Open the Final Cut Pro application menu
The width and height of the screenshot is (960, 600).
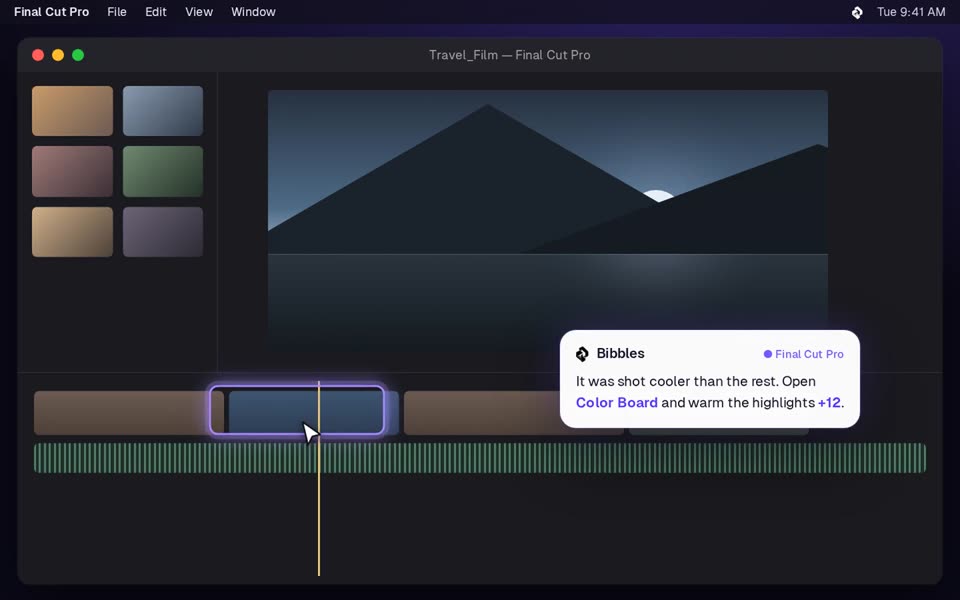click(51, 12)
